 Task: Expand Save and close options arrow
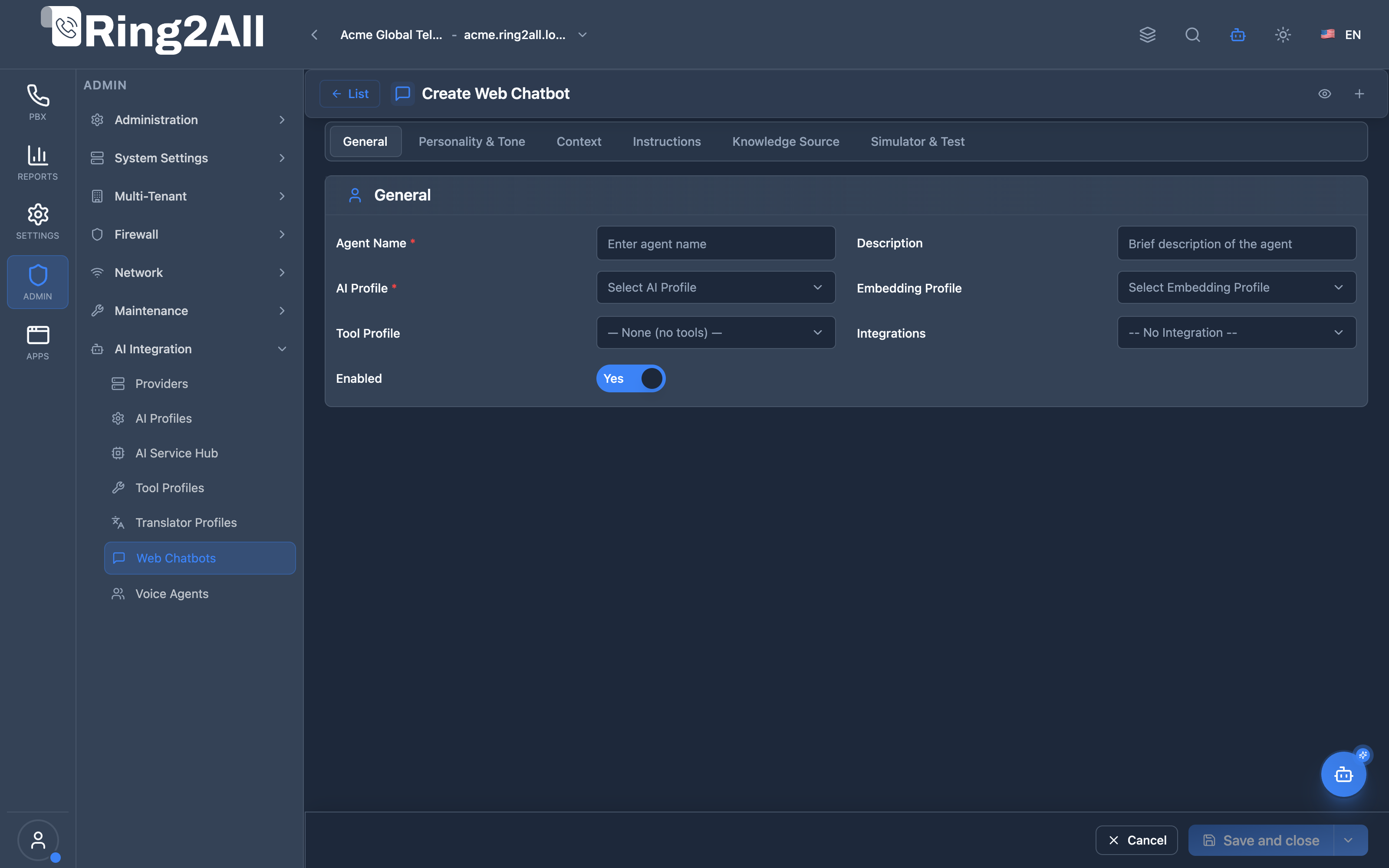[x=1349, y=841]
